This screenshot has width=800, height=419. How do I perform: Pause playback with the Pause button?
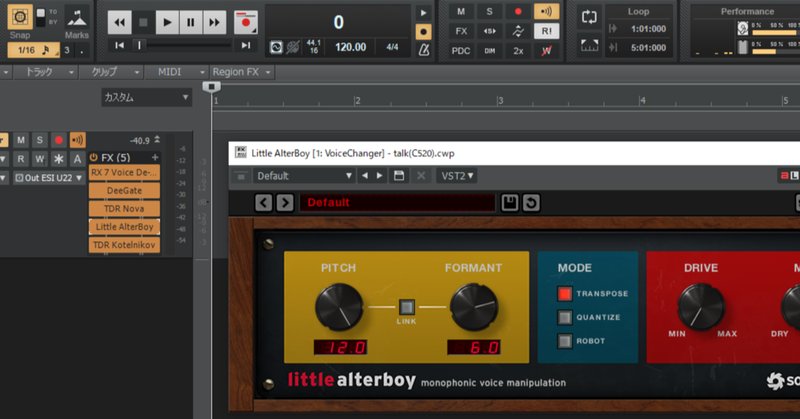[x=191, y=22]
